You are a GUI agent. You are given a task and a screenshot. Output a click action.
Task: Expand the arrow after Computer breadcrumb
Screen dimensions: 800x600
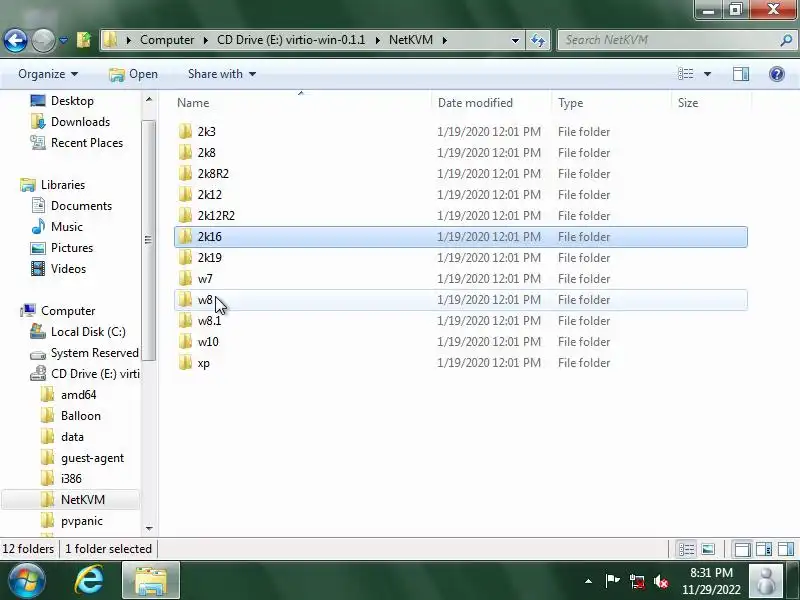click(205, 40)
